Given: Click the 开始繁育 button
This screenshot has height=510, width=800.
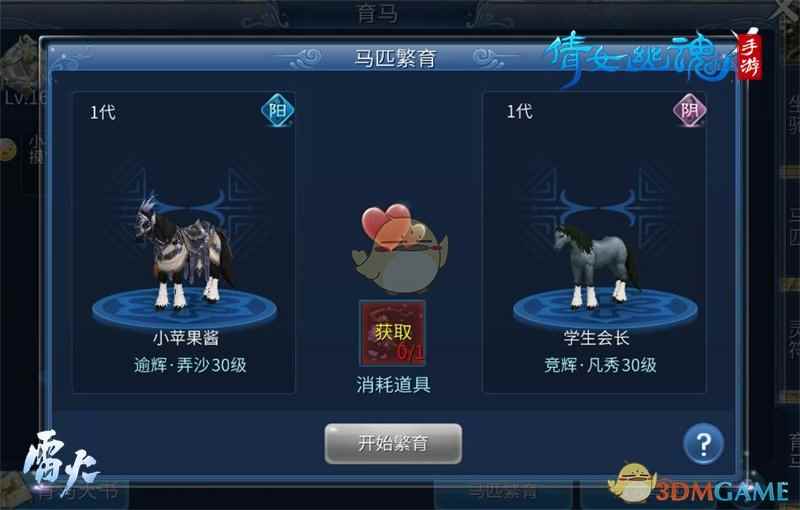Looking at the screenshot, I should 393,444.
